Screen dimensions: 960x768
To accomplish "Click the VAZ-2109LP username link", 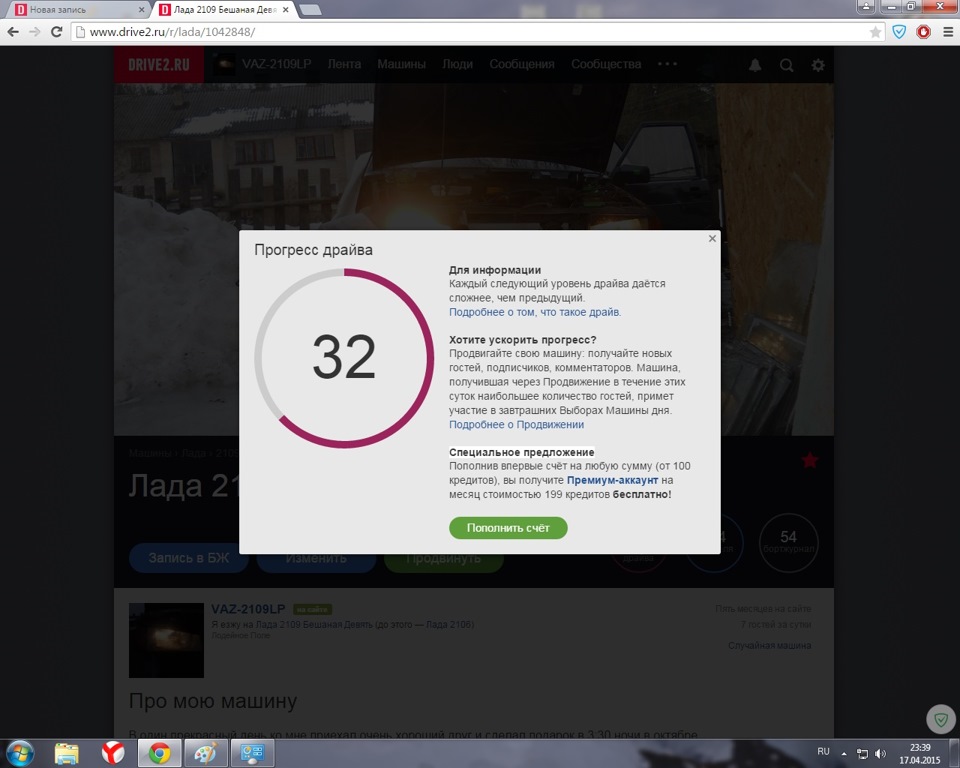I will click(248, 609).
